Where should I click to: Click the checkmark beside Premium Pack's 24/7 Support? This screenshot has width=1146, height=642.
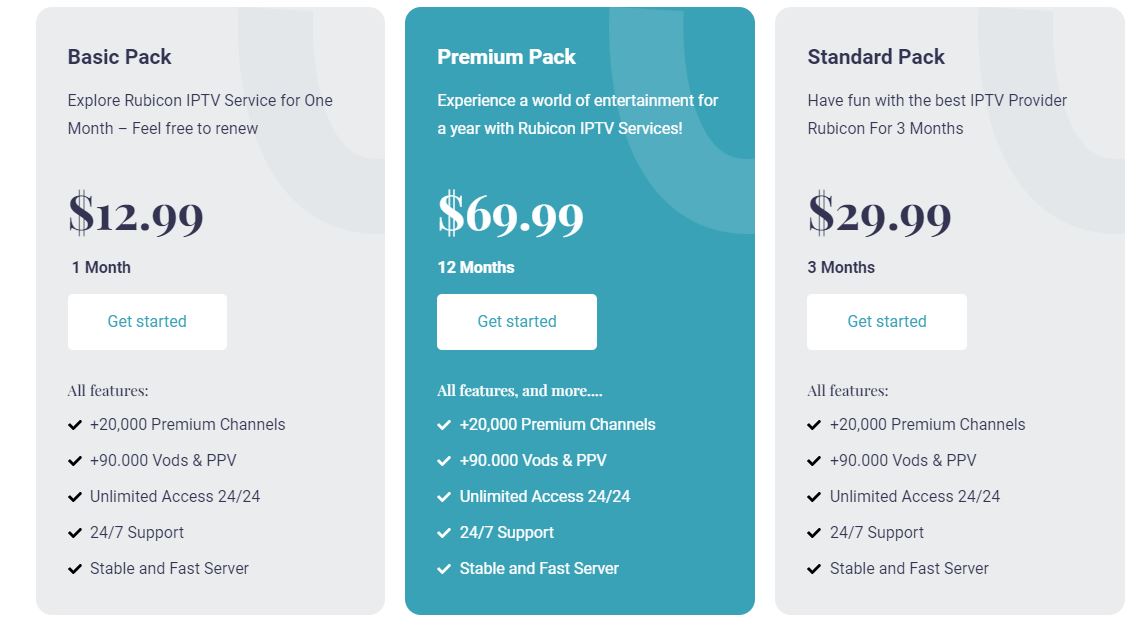[x=444, y=532]
